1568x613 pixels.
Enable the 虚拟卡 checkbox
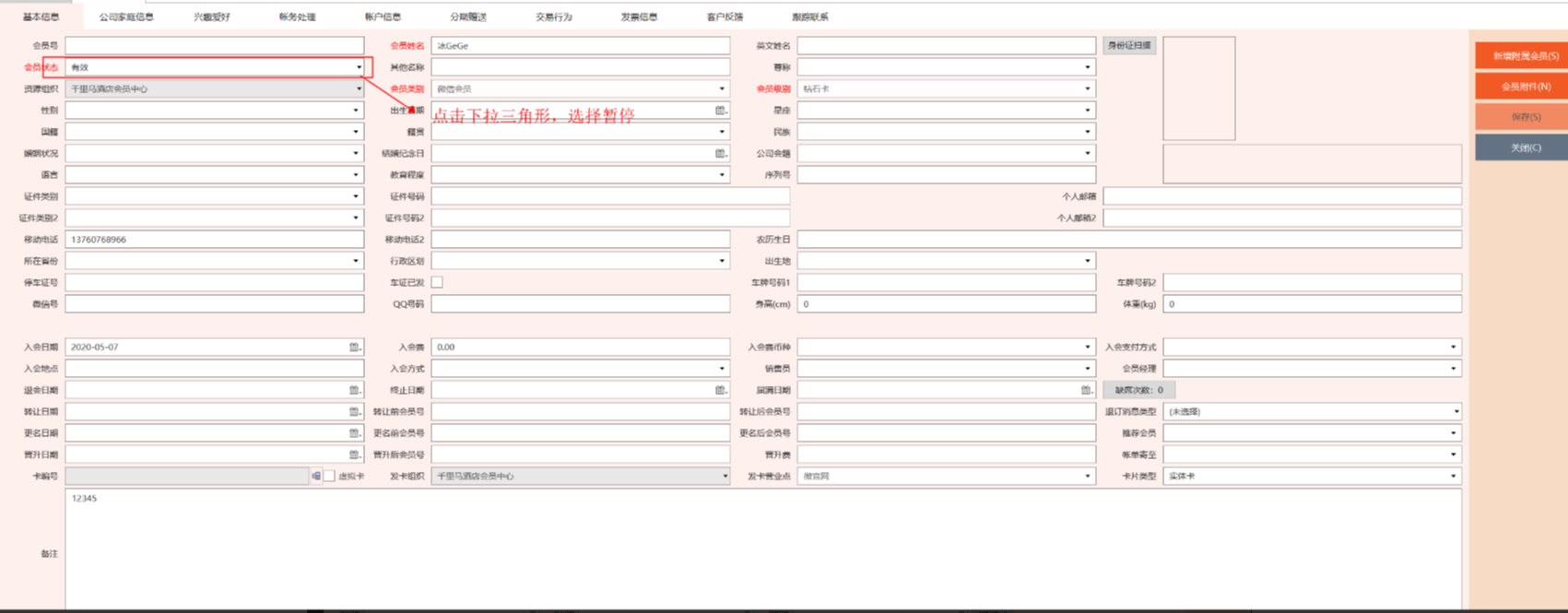point(329,477)
